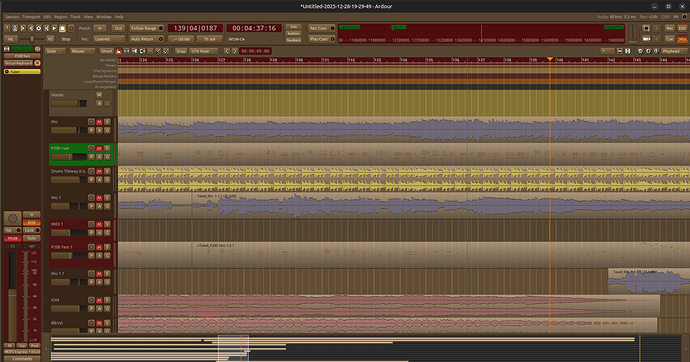Shrink tracks with the shrink-tracks icon
This screenshot has height=362, width=690.
pos(620,51)
